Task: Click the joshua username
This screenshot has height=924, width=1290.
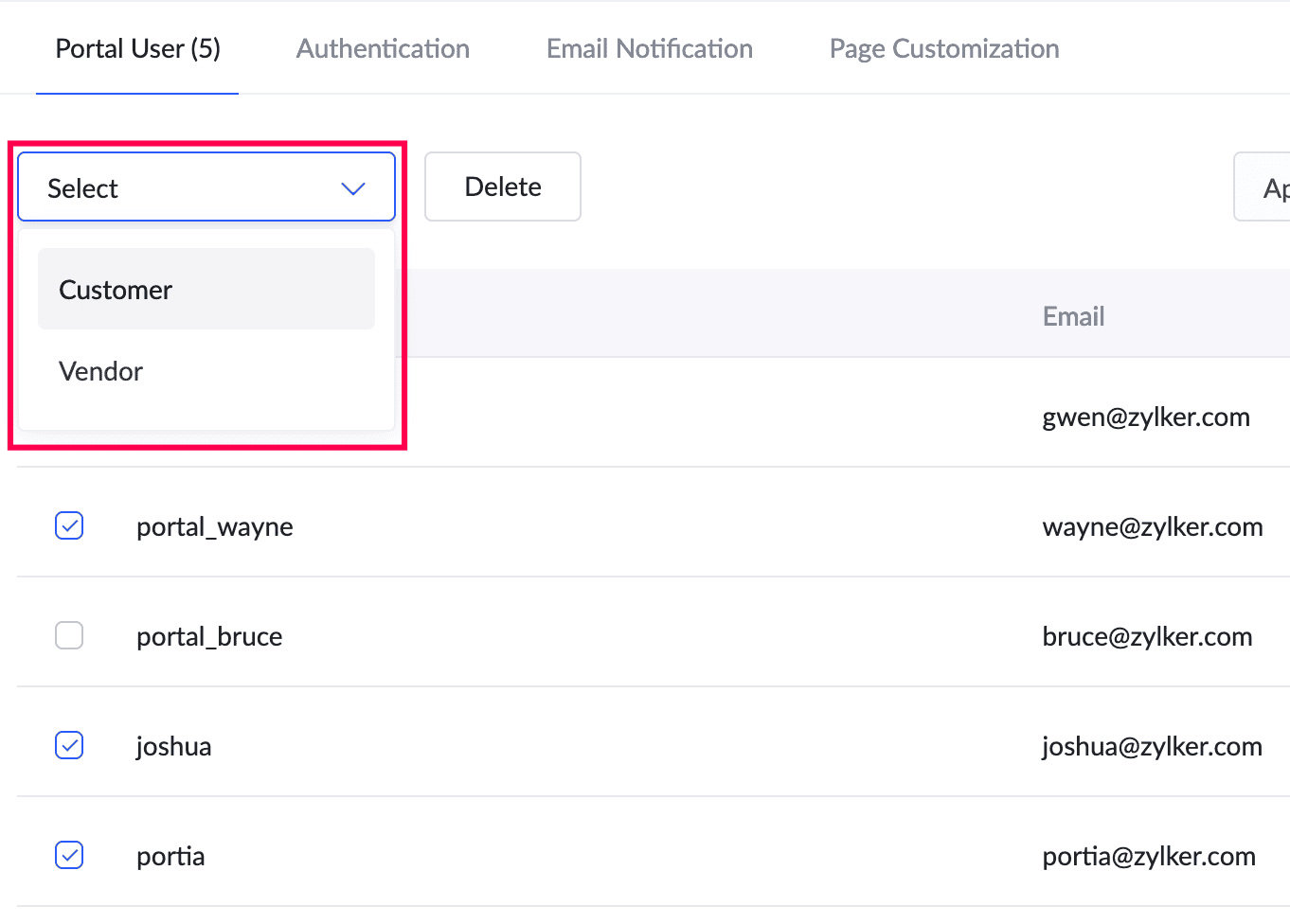Action: [173, 746]
